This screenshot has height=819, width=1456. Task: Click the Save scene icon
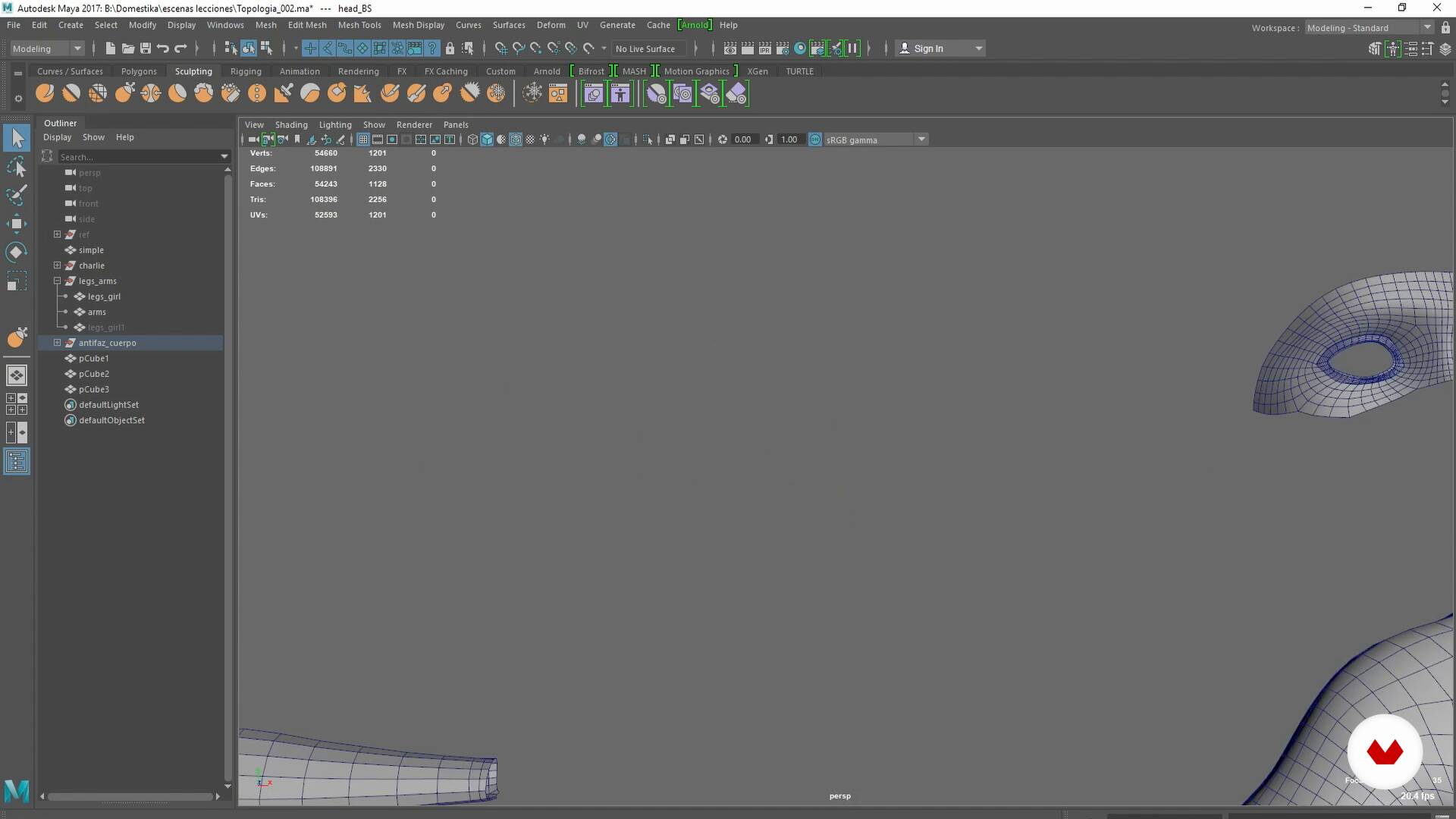pyautogui.click(x=146, y=49)
